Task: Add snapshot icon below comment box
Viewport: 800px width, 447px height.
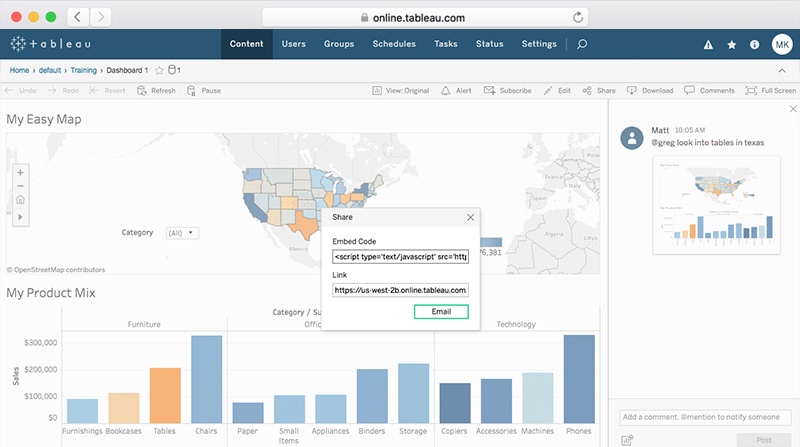Action: (x=627, y=439)
